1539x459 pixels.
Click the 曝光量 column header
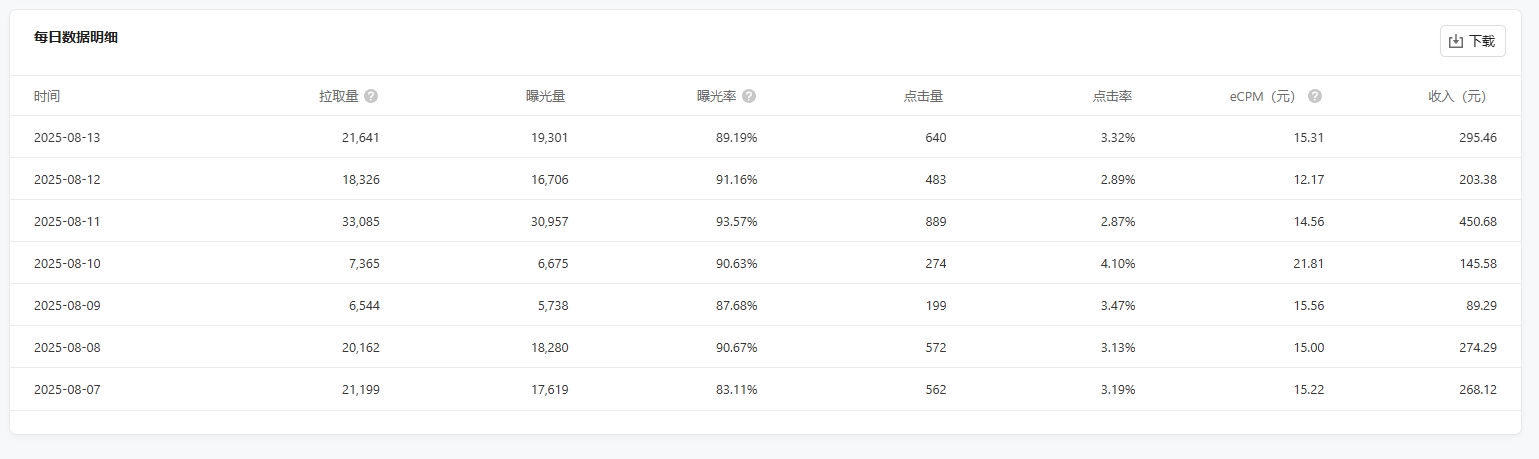546,96
